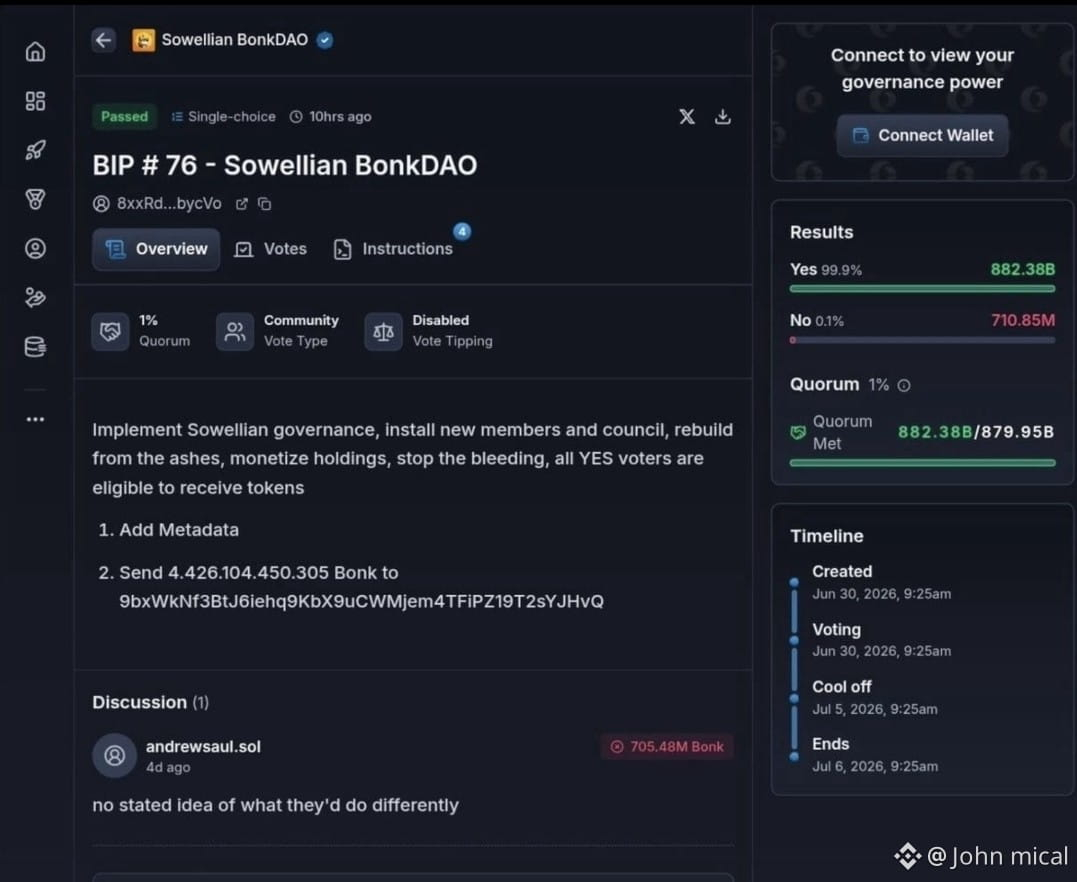Open proposer address in external link icon
This screenshot has height=882, width=1077.
[x=242, y=204]
